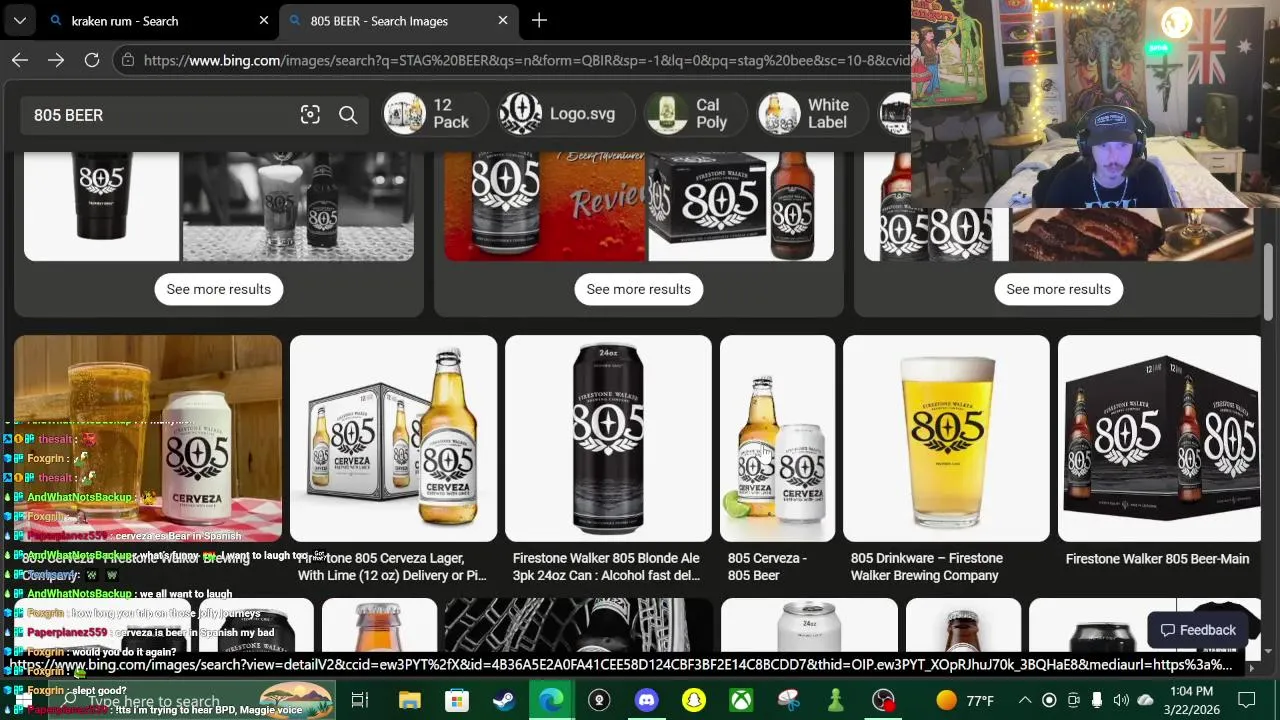
Task: Open the Firestone Walker 805 Beer-Main box image
Action: (1160, 438)
